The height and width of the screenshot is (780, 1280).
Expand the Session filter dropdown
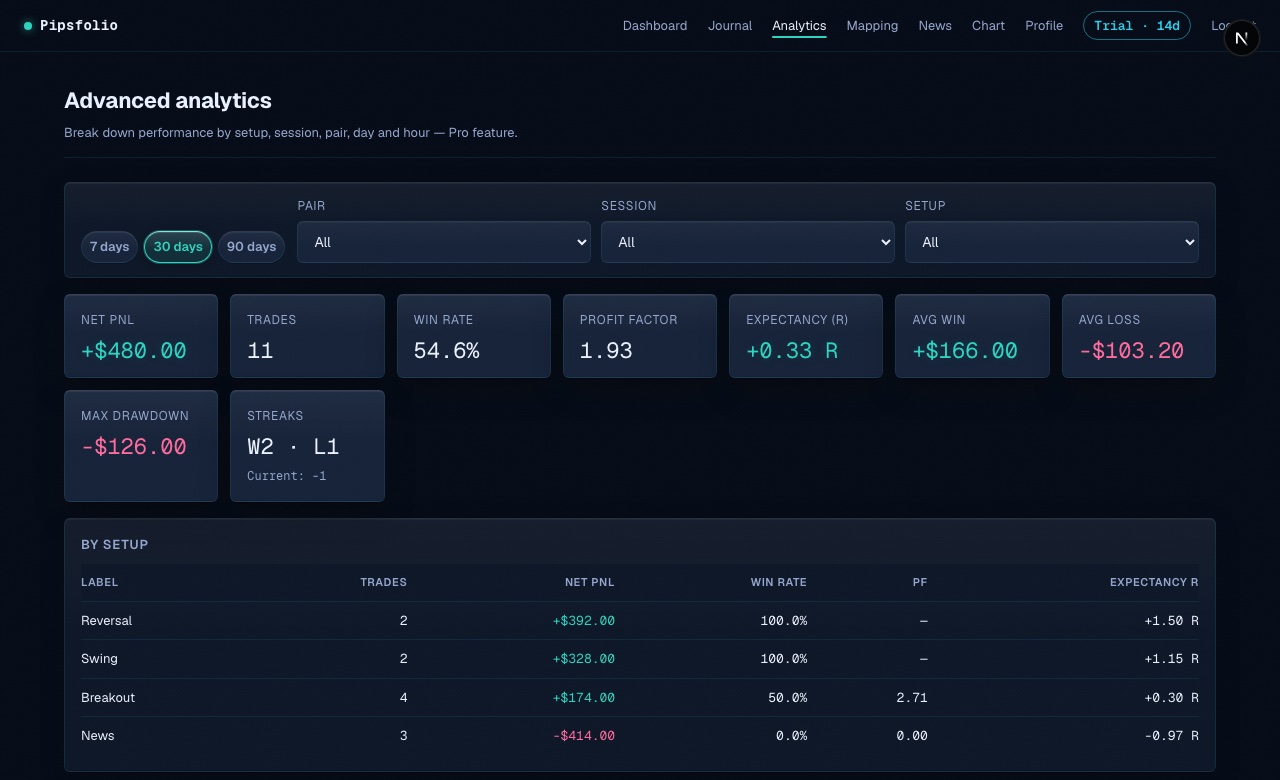point(748,242)
